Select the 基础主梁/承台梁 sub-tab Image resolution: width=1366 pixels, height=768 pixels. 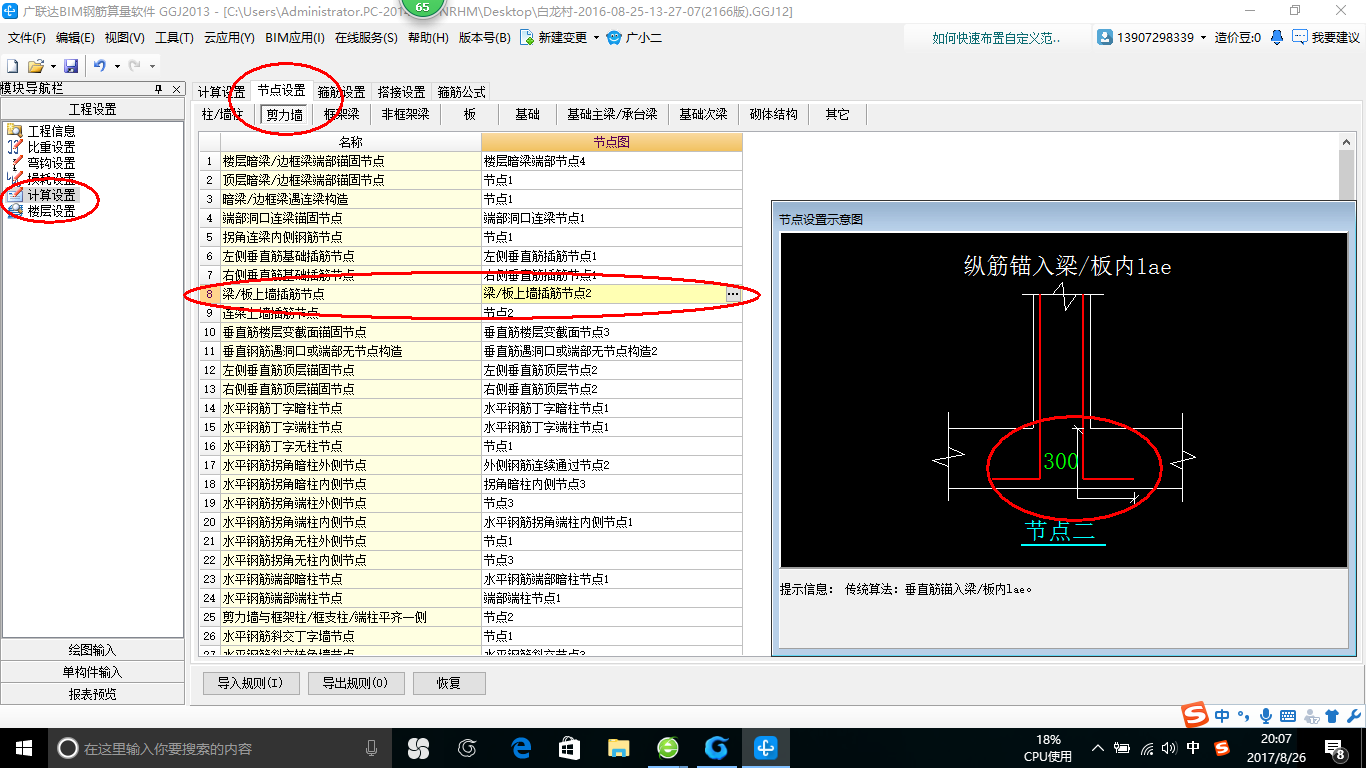(612, 114)
